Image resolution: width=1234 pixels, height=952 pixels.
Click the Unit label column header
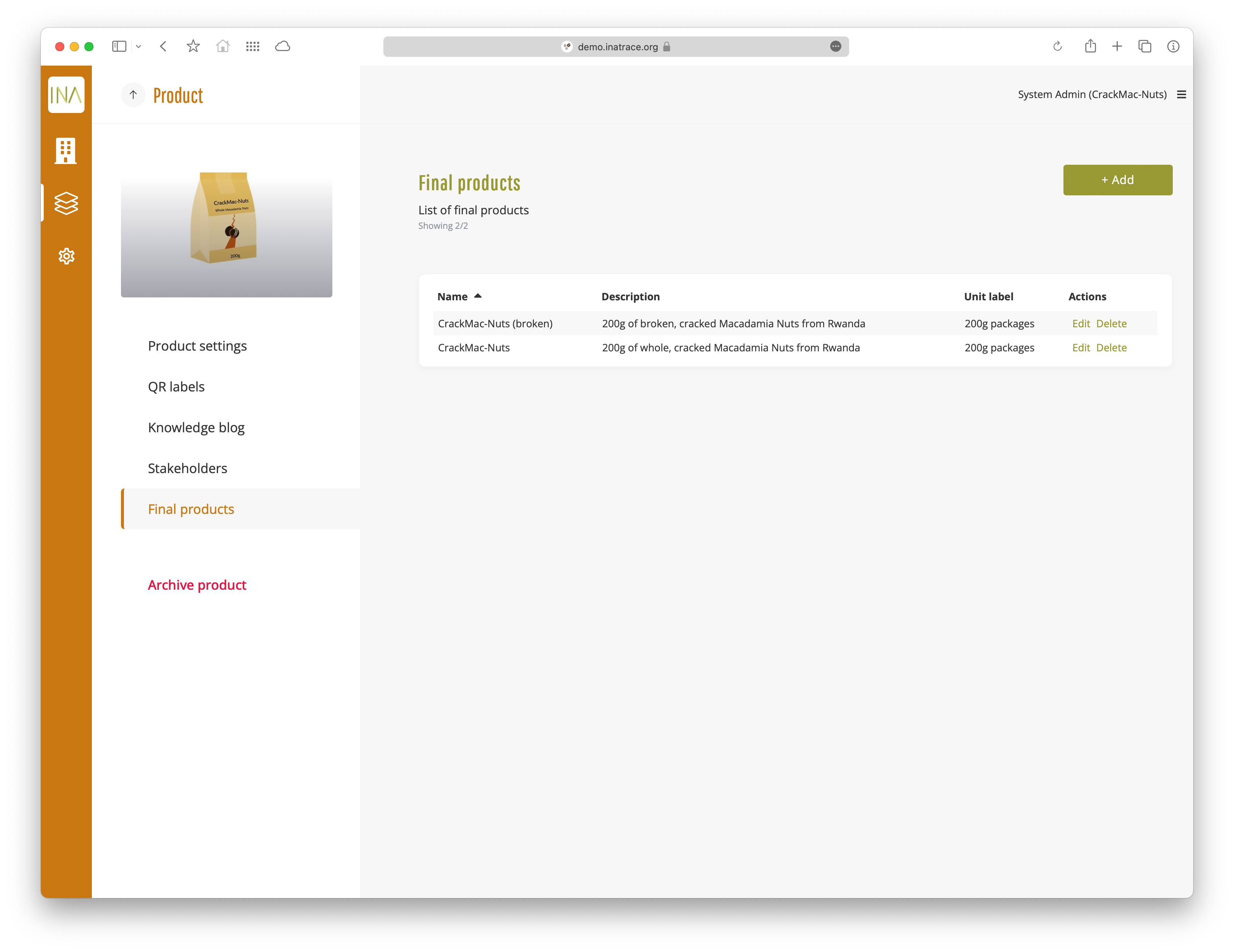pyautogui.click(x=988, y=297)
